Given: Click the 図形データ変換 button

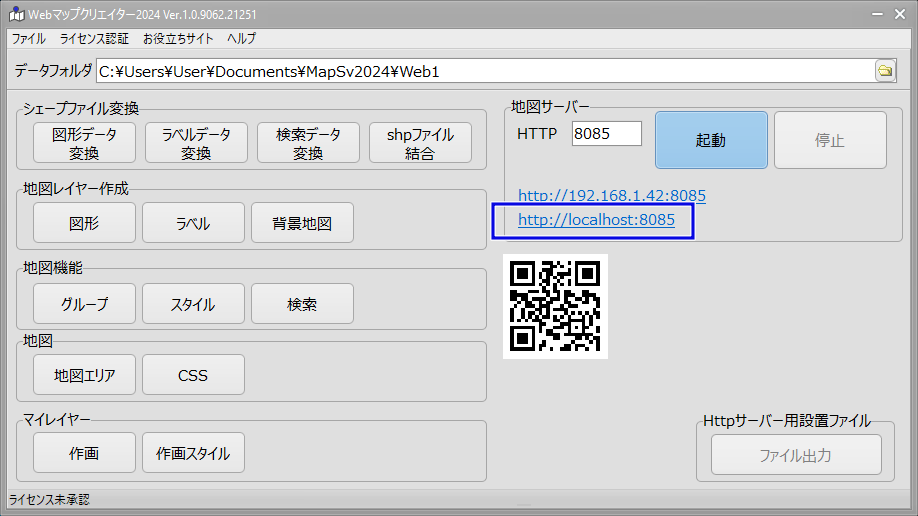Looking at the screenshot, I should pyautogui.click(x=84, y=143).
